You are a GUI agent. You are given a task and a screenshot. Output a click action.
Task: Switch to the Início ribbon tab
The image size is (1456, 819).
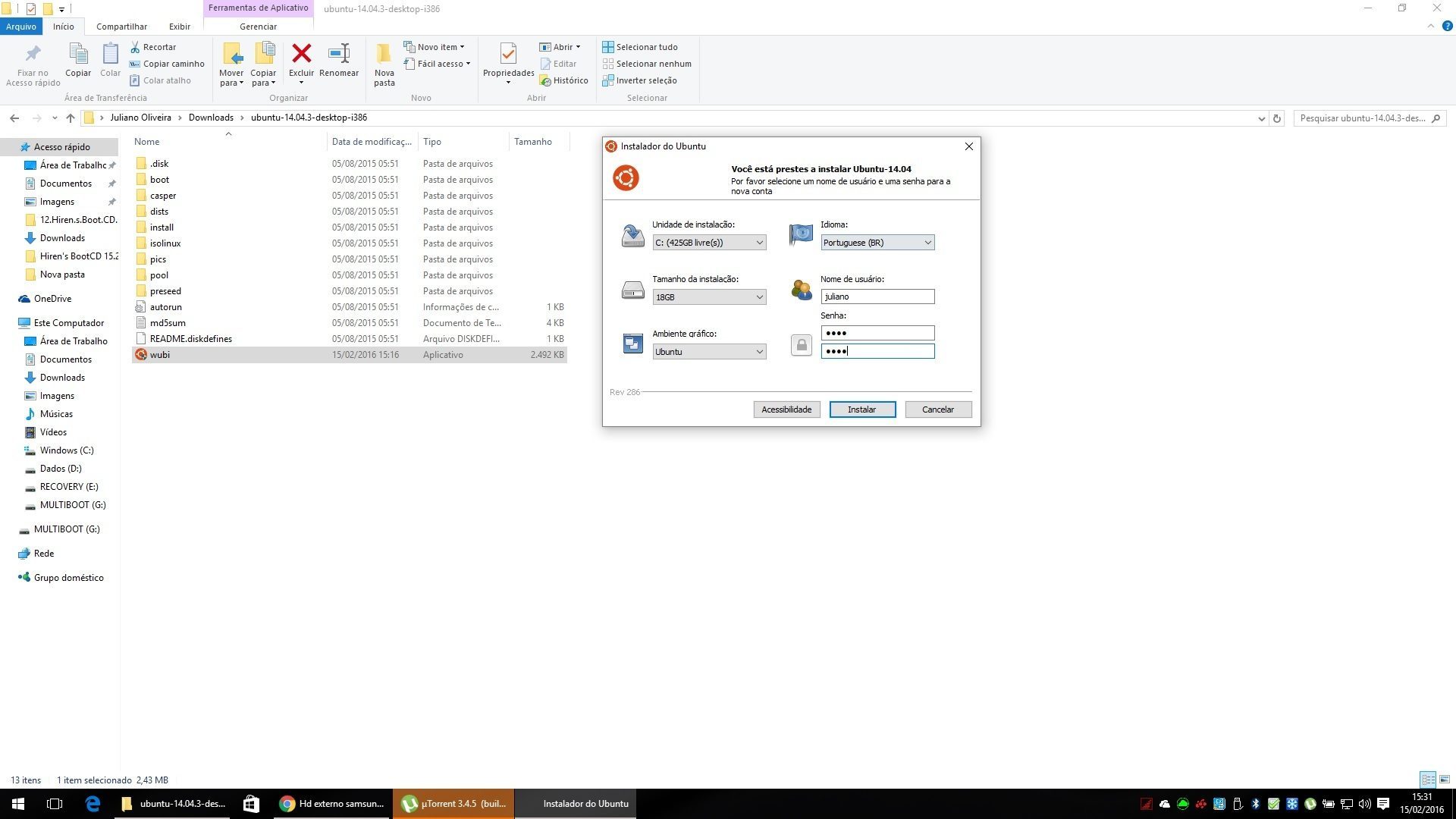point(64,27)
